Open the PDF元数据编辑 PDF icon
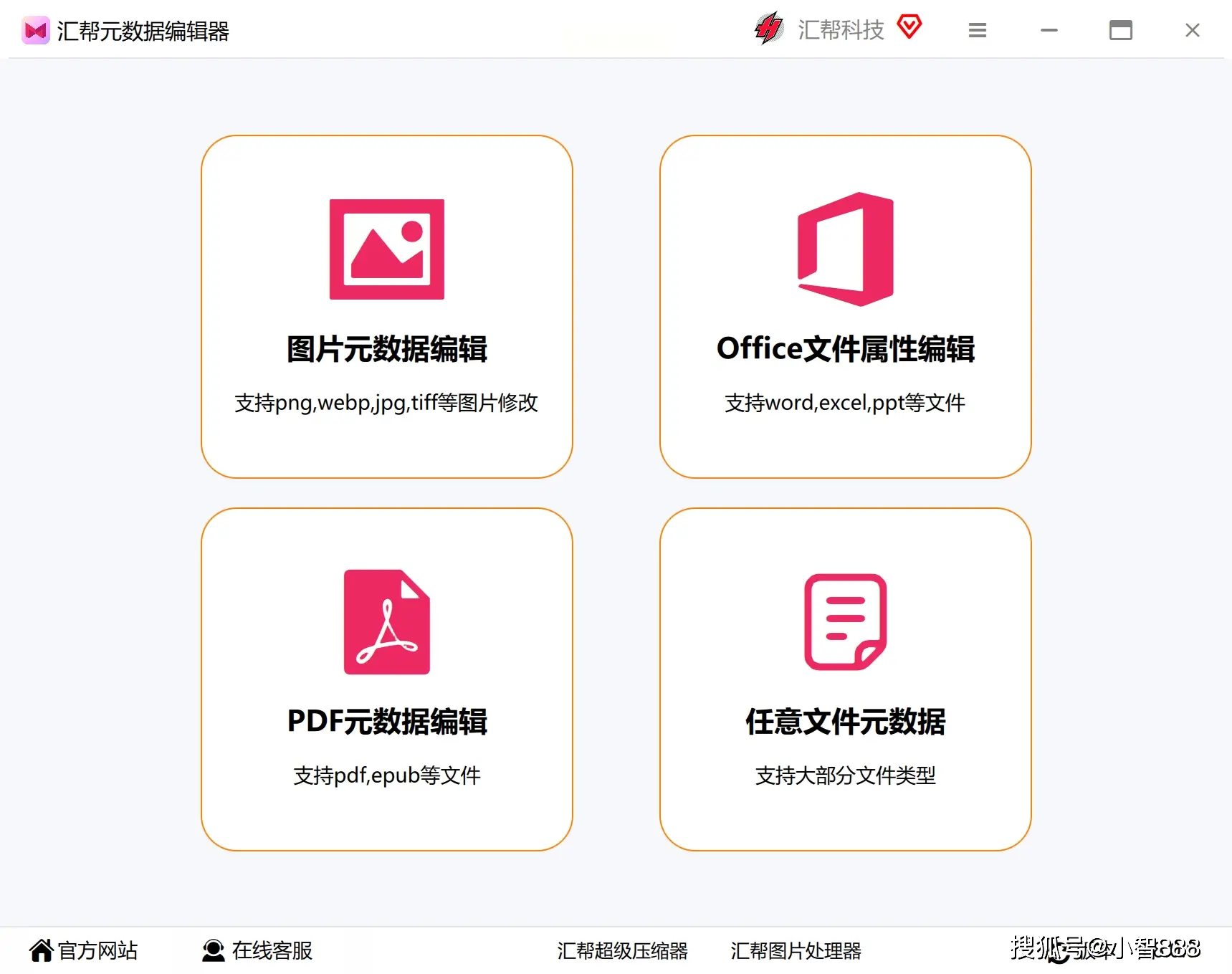 pos(387,621)
